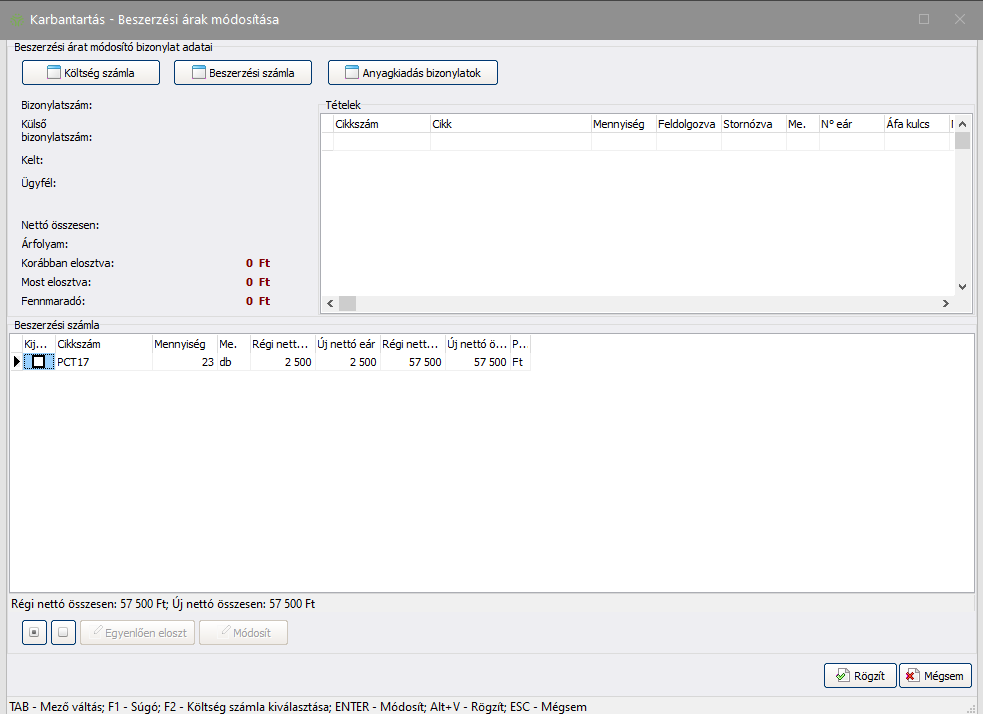Click the Költség számla button
This screenshot has width=983, height=714.
tap(91, 72)
